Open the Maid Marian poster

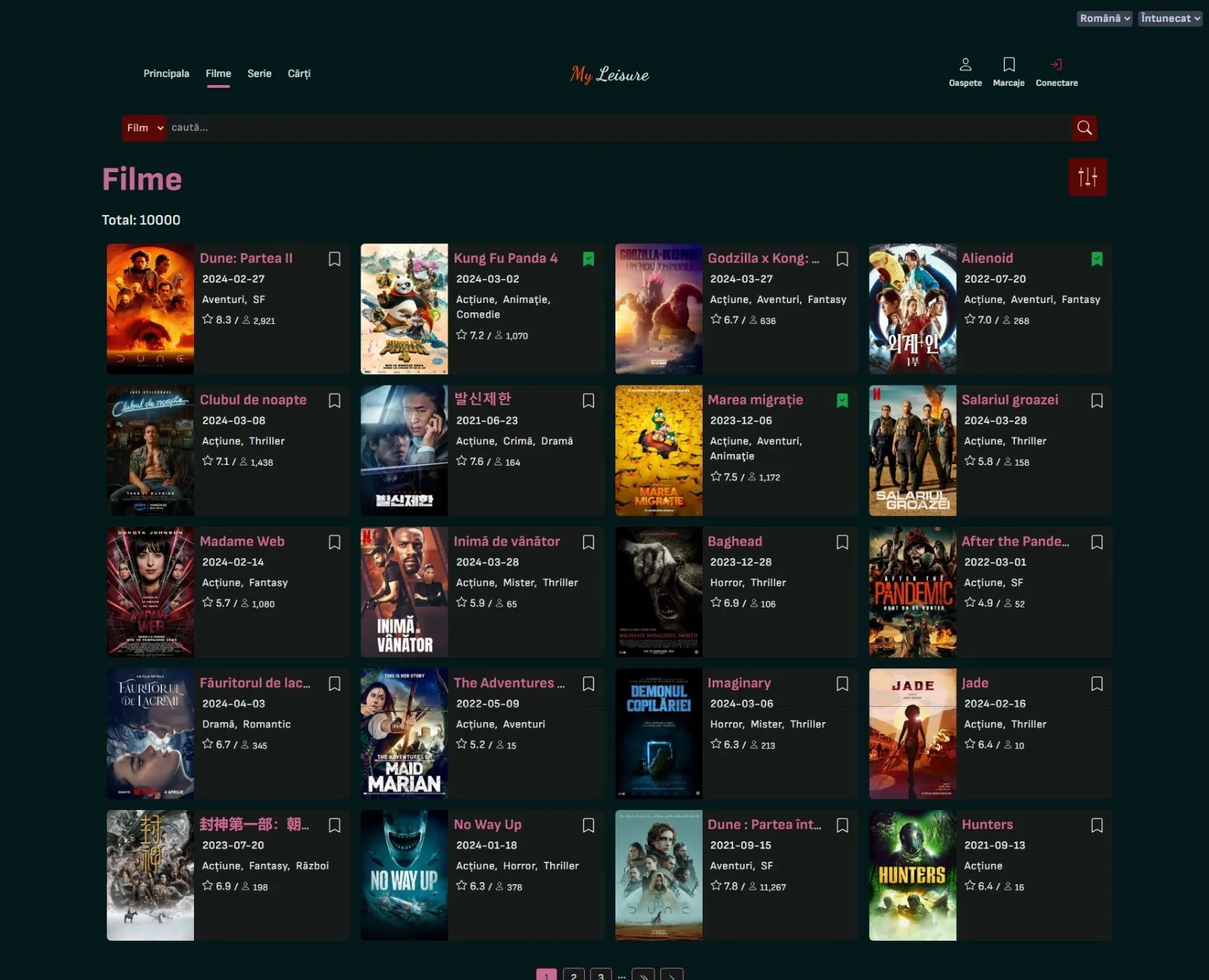405,734
